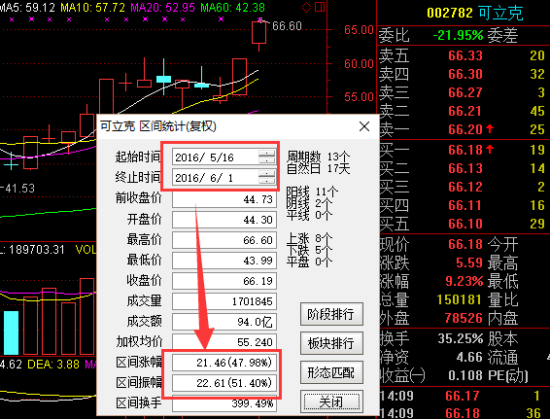
Task: Click the 买一 price 66.18
Action: [465, 150]
